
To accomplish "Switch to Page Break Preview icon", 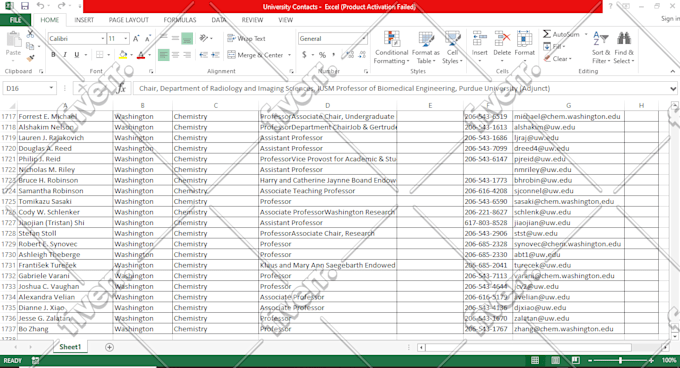I will [575, 361].
